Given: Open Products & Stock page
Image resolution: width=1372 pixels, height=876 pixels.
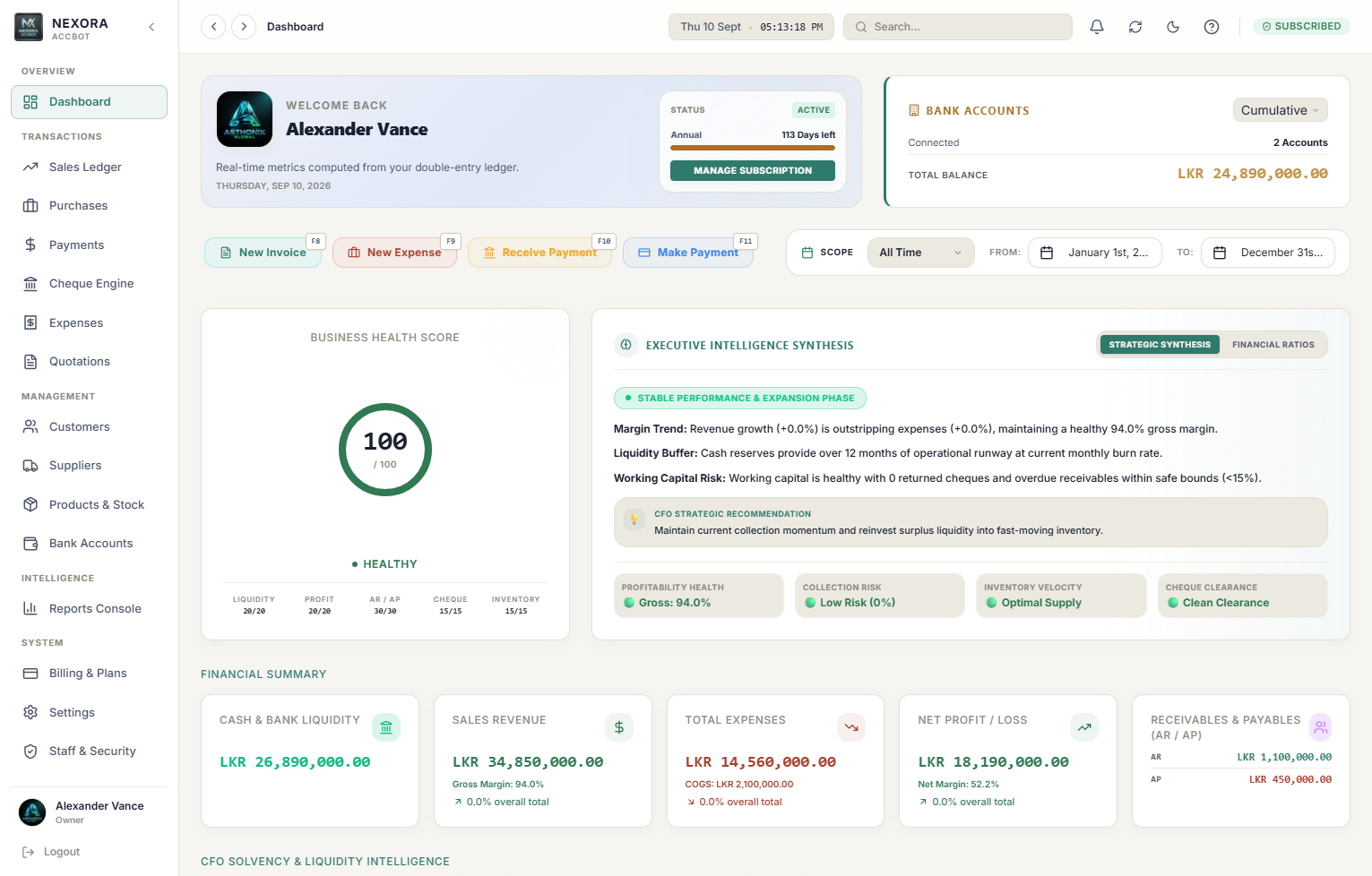Looking at the screenshot, I should (89, 504).
